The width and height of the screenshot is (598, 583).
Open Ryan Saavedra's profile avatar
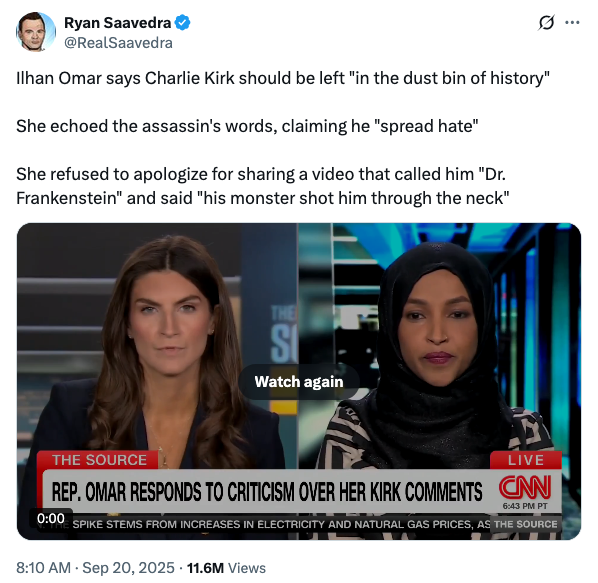point(36,32)
